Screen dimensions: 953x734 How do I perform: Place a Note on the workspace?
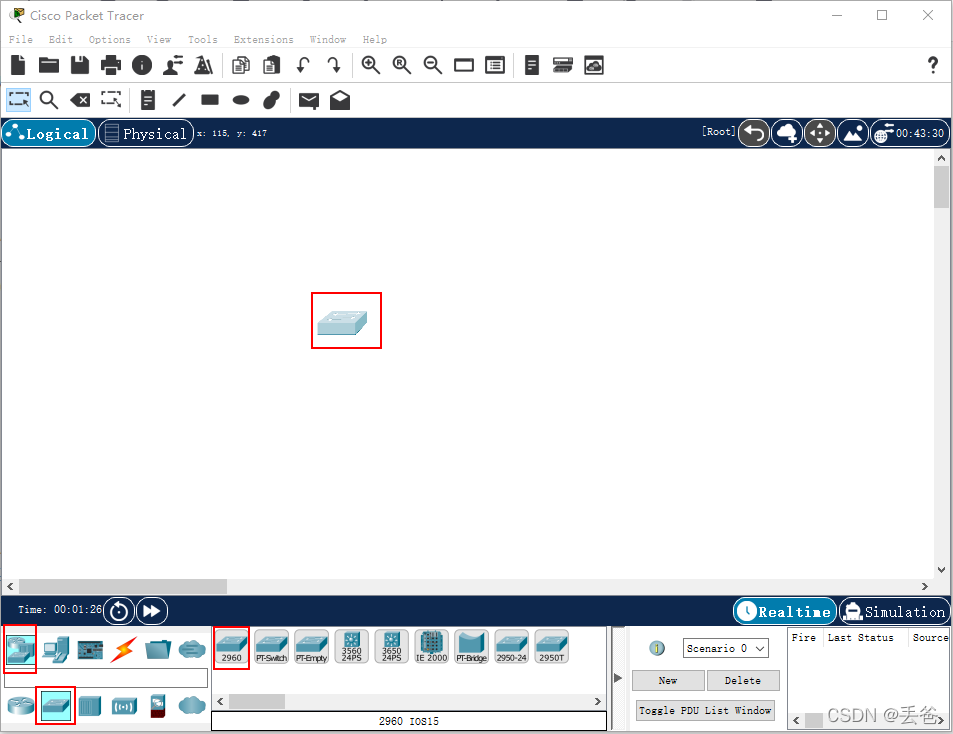(148, 100)
